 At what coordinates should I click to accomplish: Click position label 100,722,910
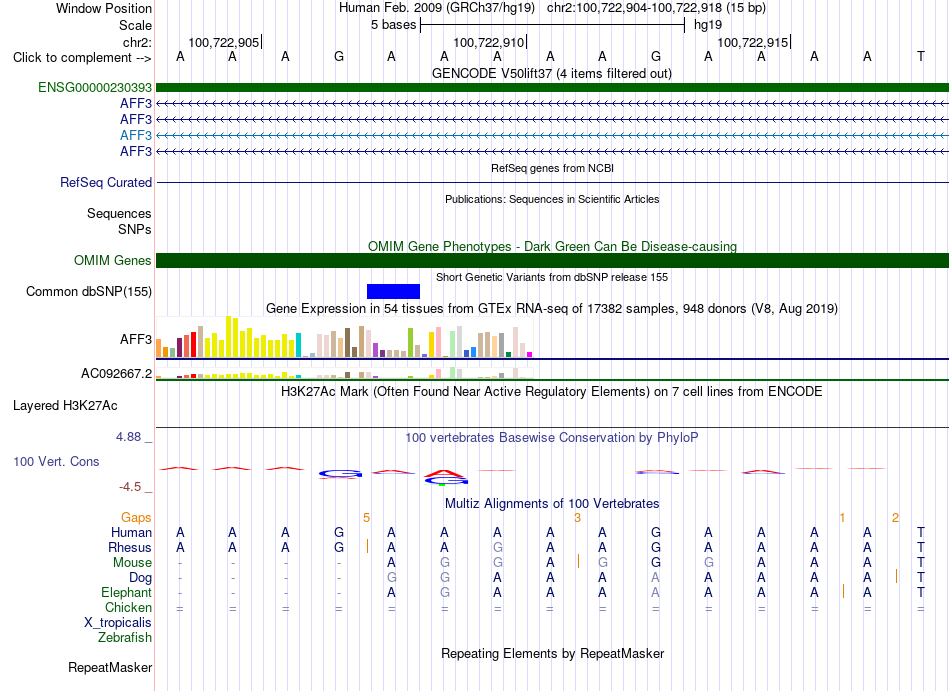pyautogui.click(x=488, y=42)
